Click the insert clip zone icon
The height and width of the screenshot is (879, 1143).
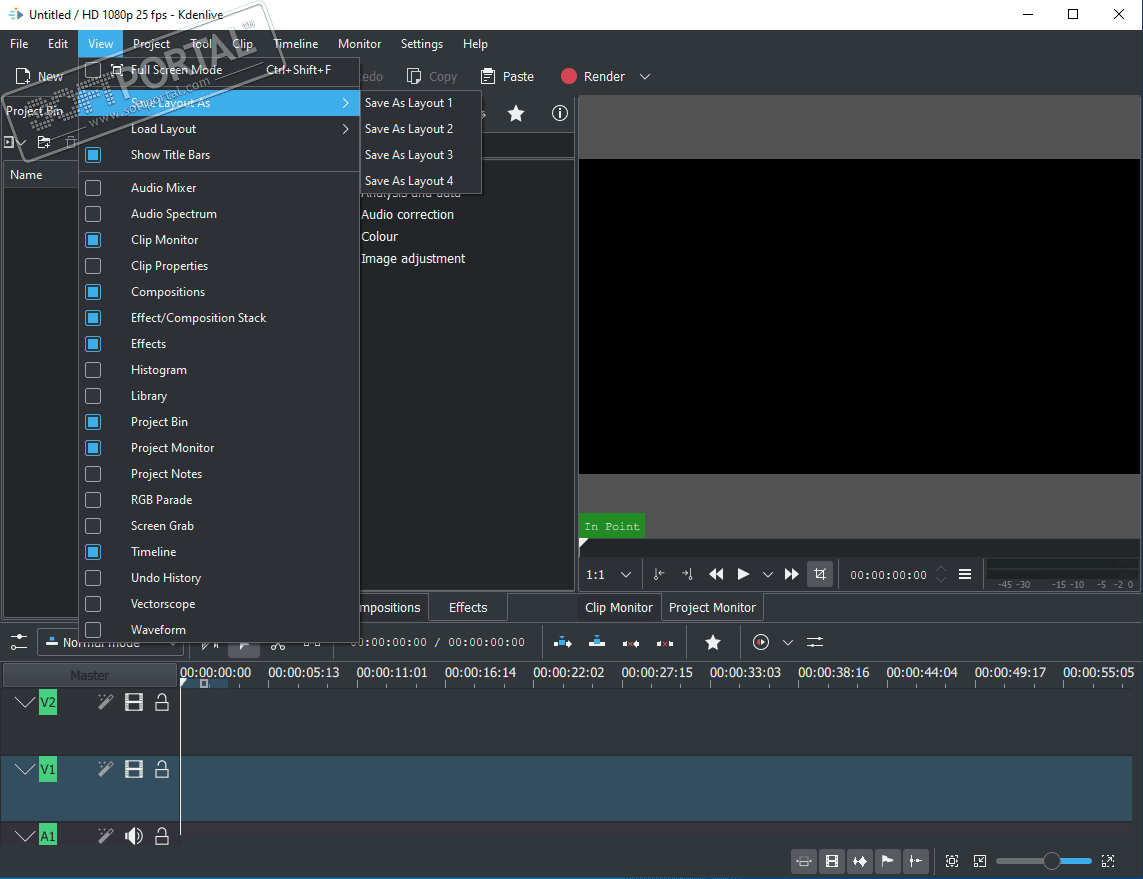tap(563, 642)
